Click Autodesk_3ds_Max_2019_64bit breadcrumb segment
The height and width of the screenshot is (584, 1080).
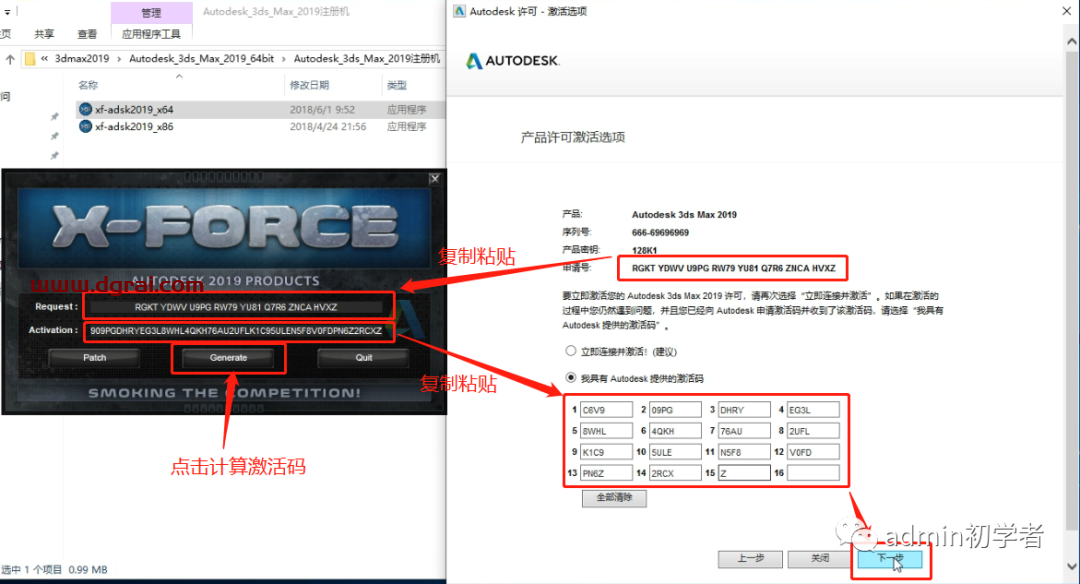[202, 59]
